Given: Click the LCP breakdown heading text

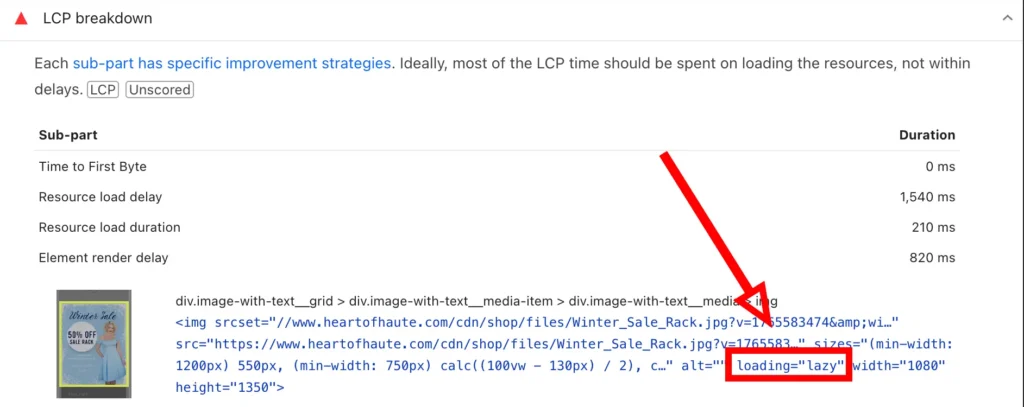Looking at the screenshot, I should tap(96, 18).
